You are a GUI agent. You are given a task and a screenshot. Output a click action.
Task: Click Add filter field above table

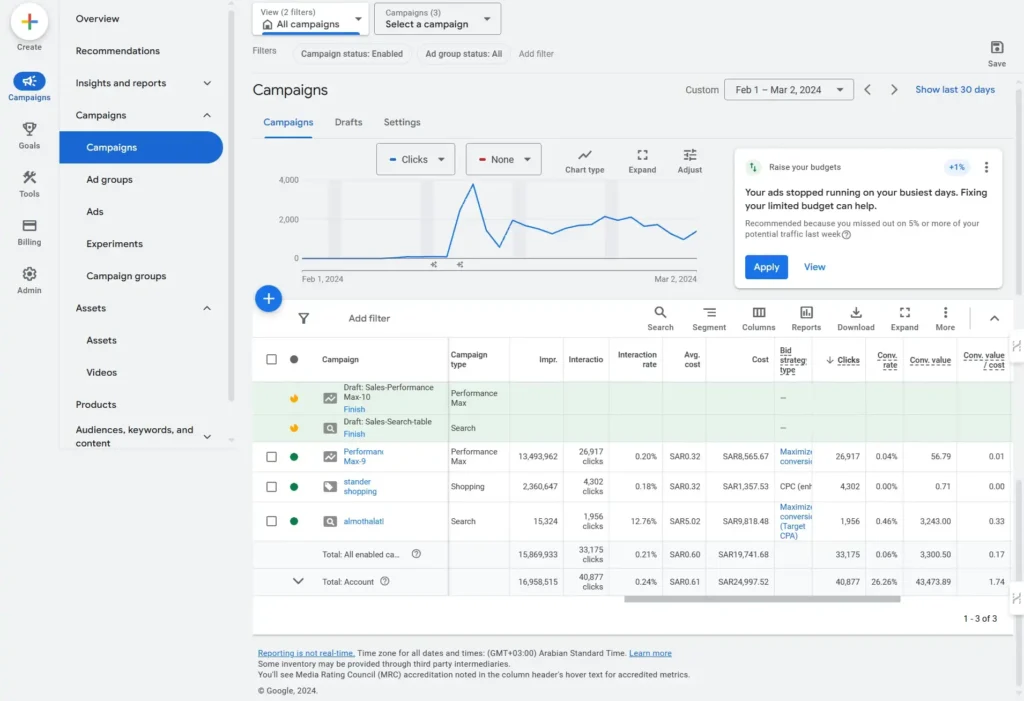pos(369,318)
